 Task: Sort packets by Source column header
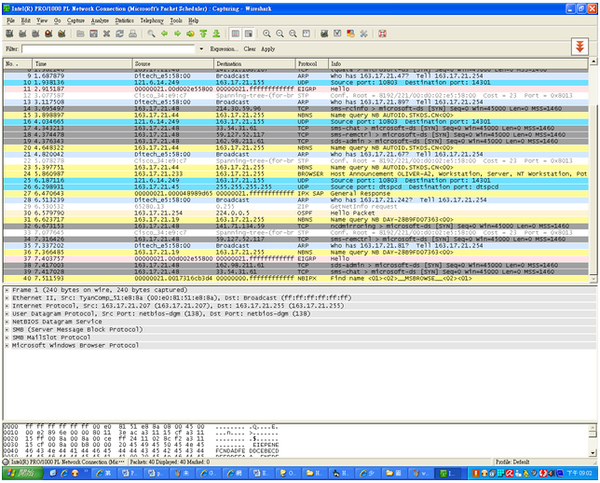click(x=173, y=64)
